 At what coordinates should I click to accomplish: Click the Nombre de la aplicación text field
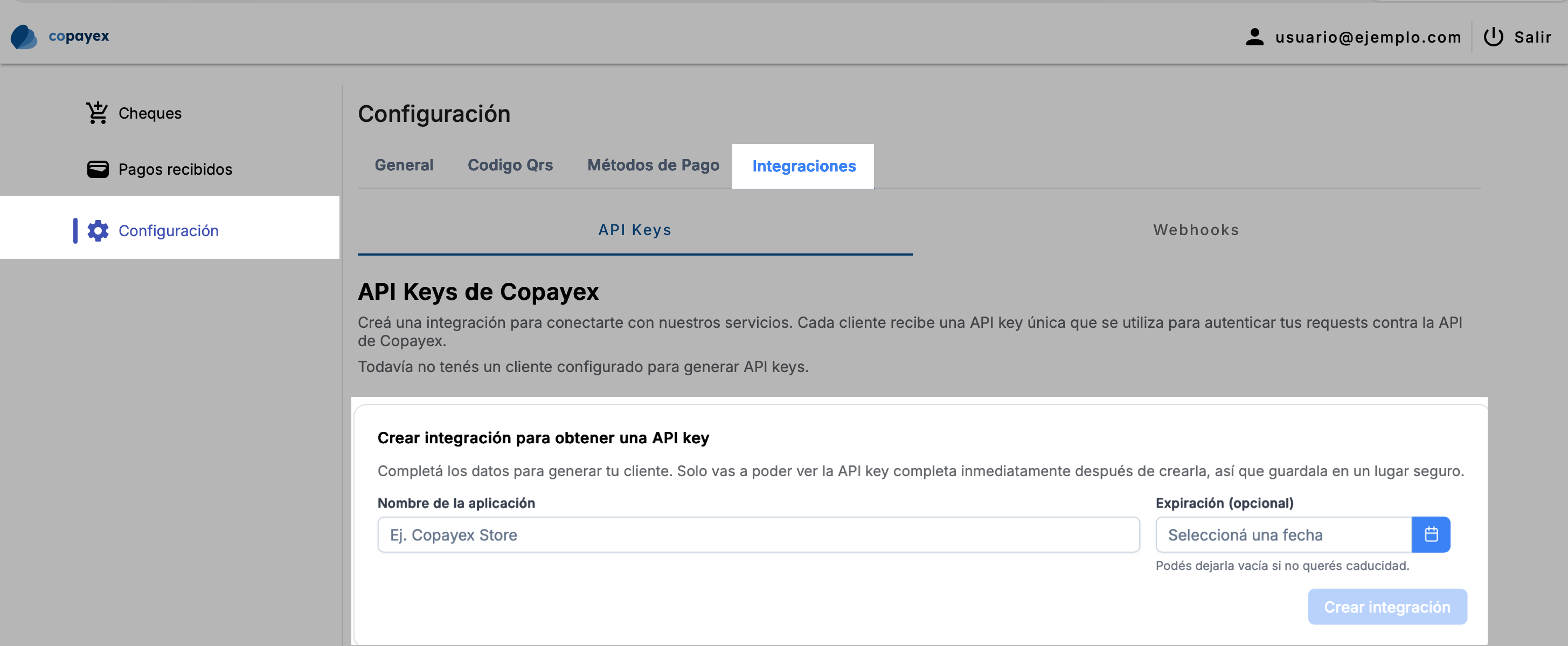759,534
